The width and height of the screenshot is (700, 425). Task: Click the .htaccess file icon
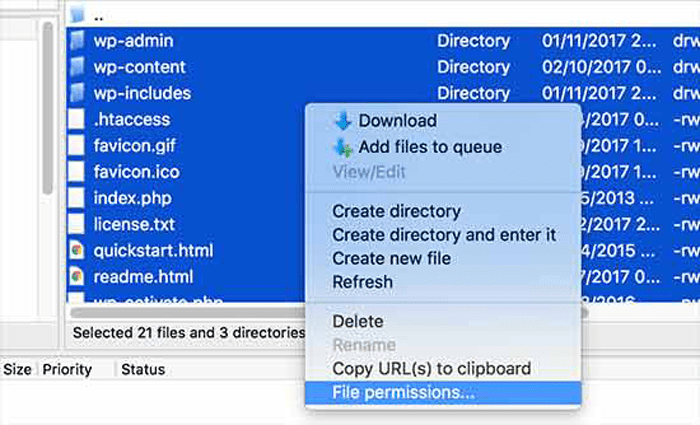[76, 120]
